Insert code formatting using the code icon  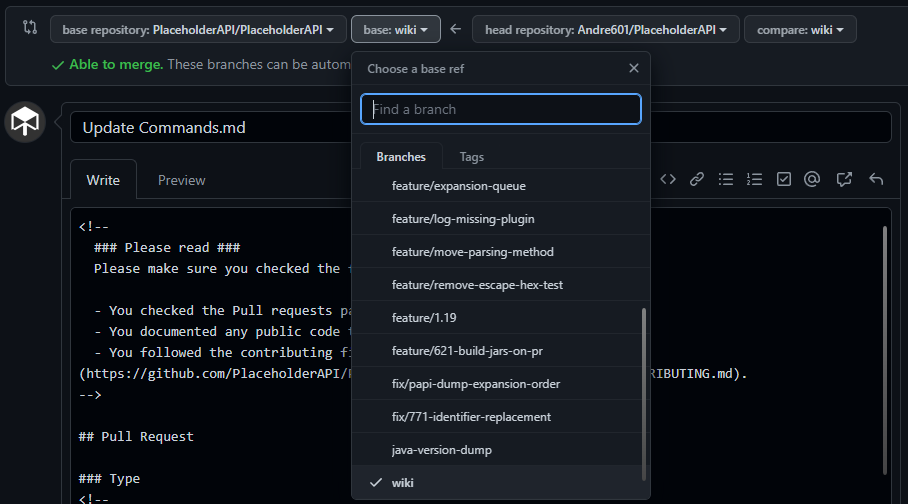[668, 179]
